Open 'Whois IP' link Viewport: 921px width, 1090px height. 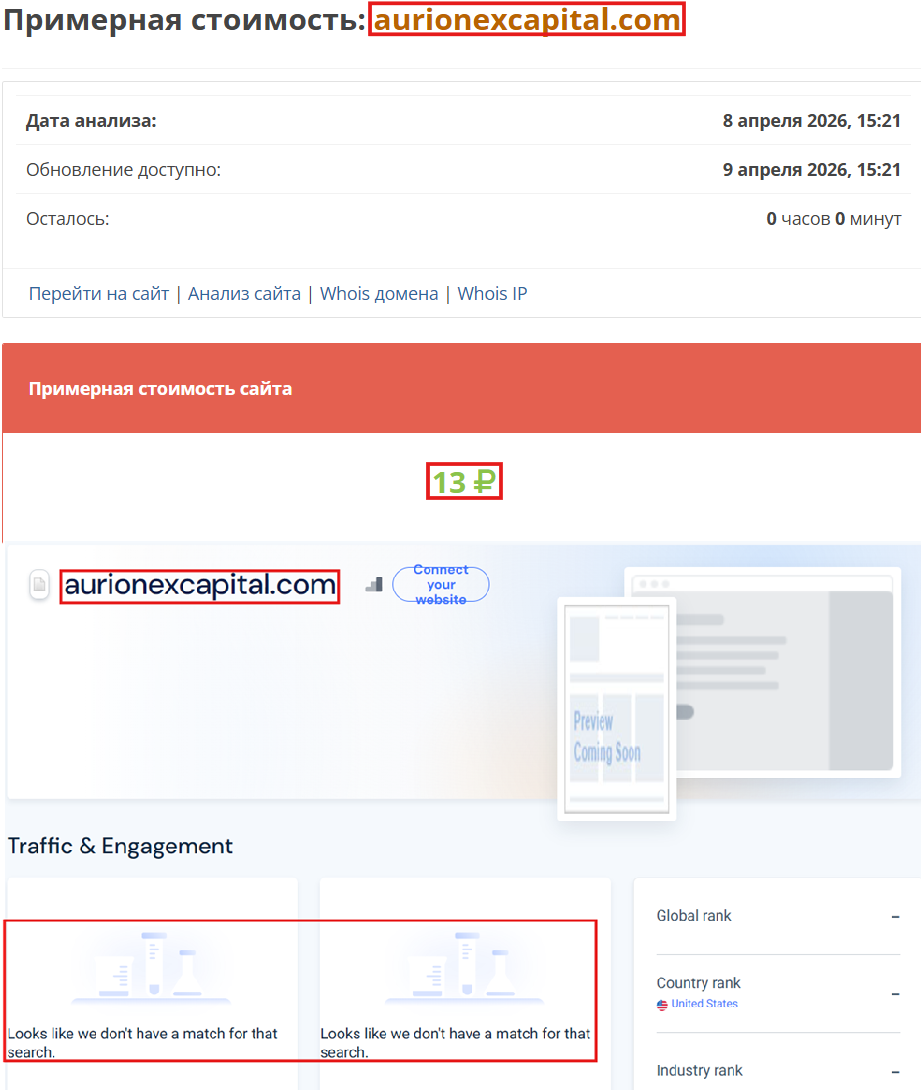click(491, 294)
